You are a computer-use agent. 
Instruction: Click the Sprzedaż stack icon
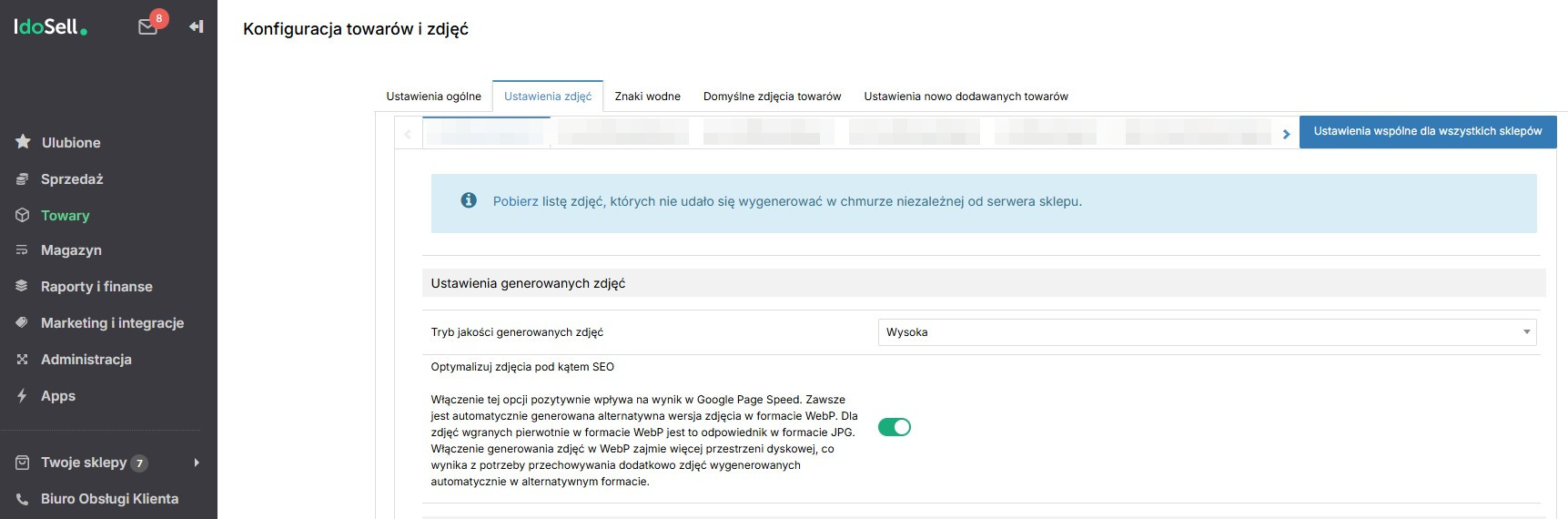[23, 179]
